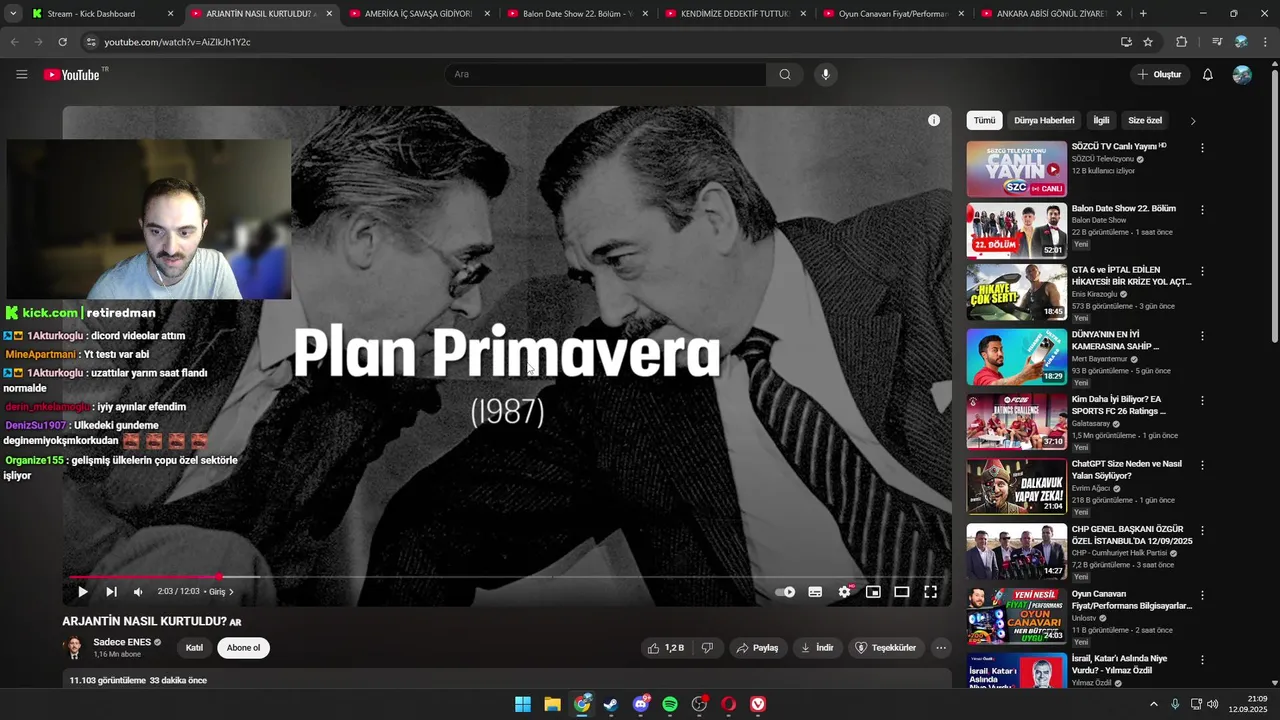Open Opera browser from taskbar

[x=729, y=704]
